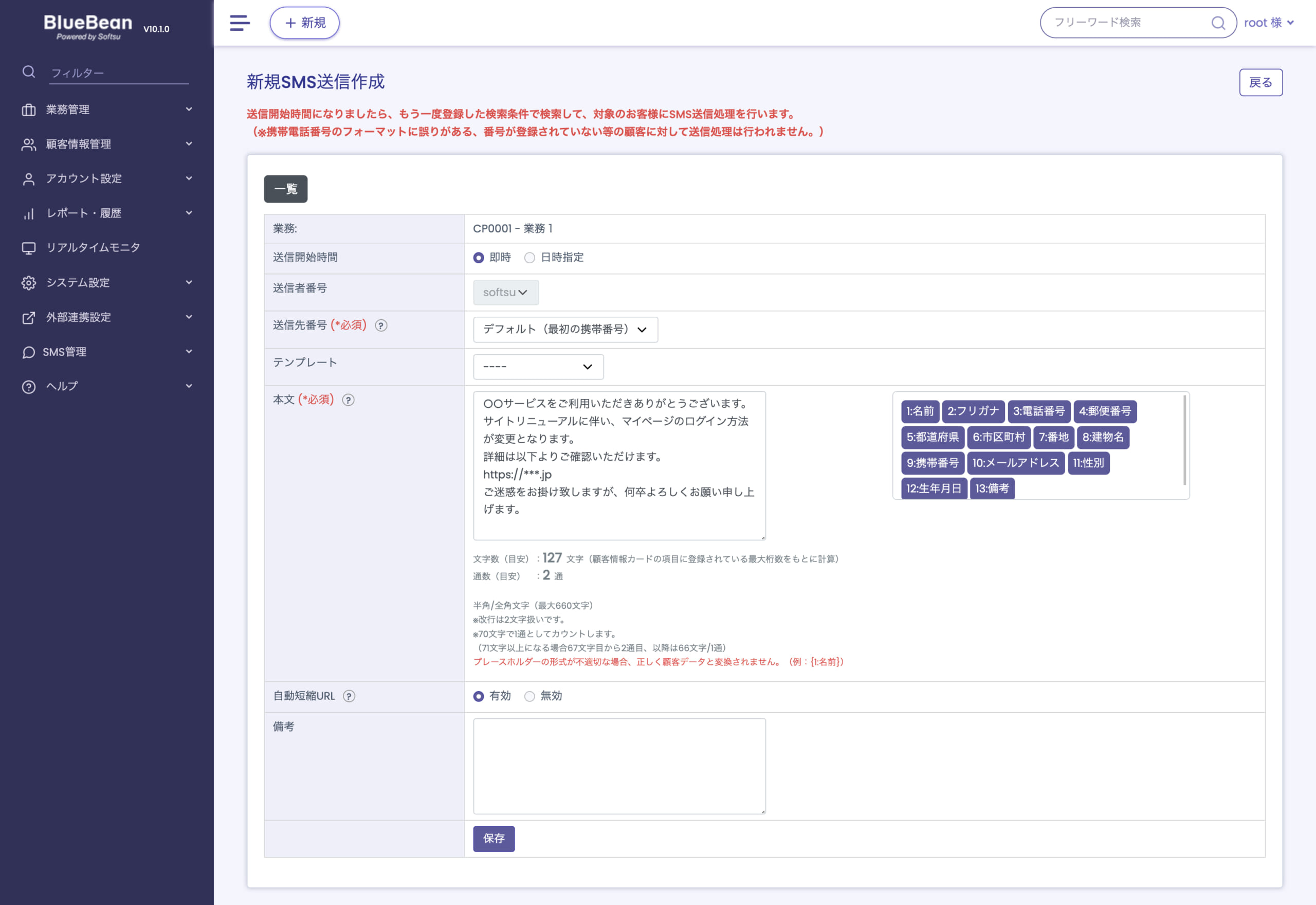Click the BlueBean logo
This screenshot has width=1316, height=905.
tap(88, 27)
